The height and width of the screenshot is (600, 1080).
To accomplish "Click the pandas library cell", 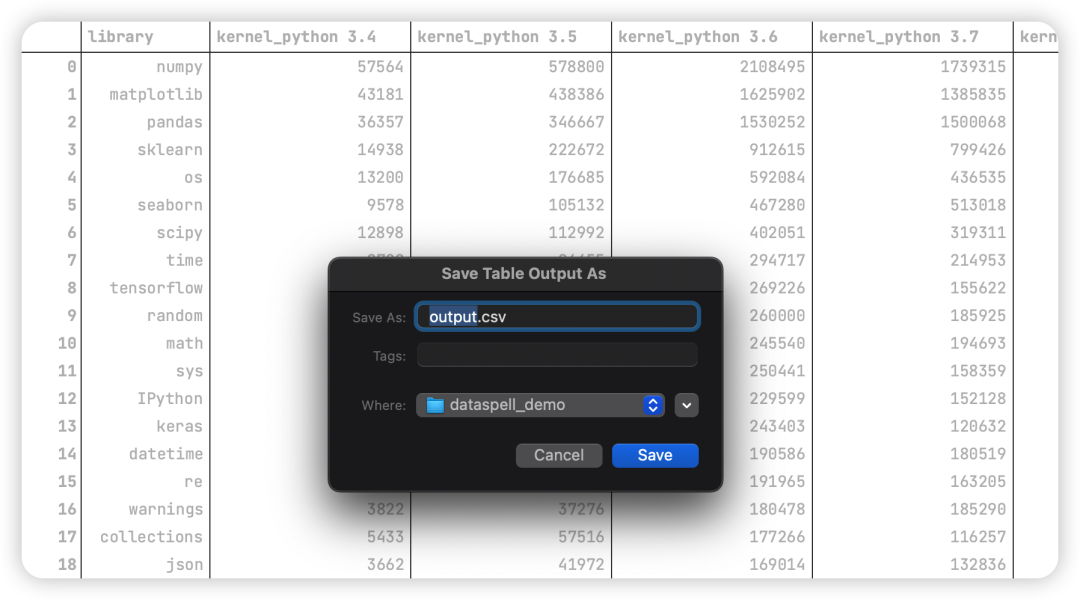I will click(x=174, y=122).
